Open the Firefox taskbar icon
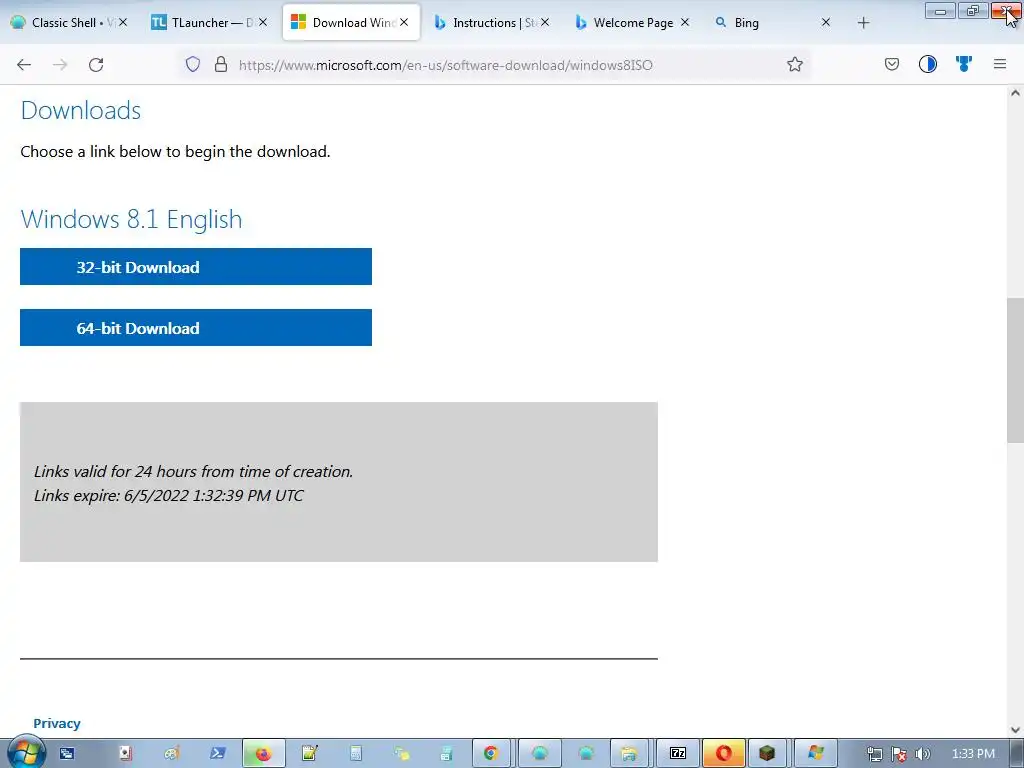This screenshot has width=1024, height=768. tap(263, 754)
